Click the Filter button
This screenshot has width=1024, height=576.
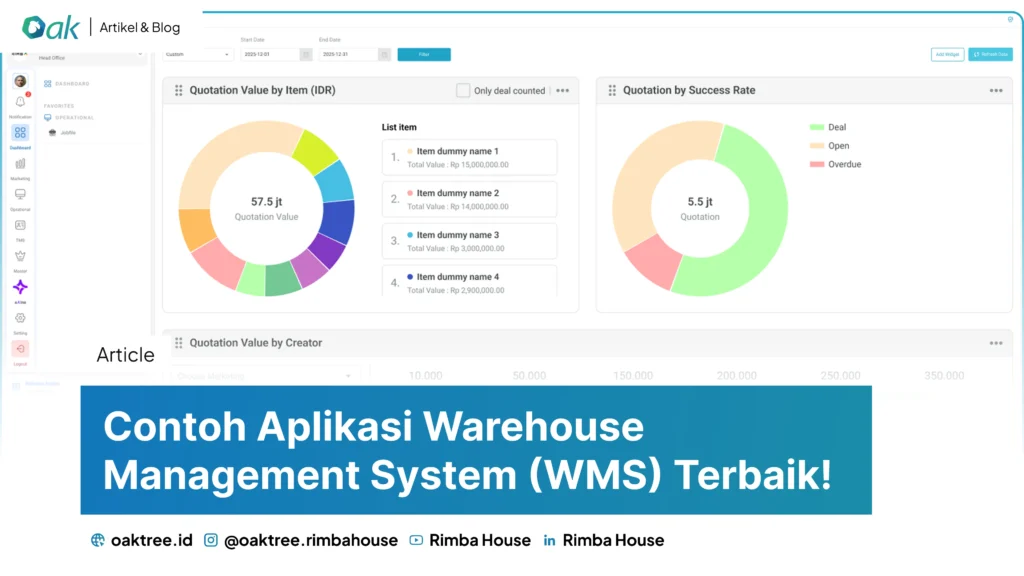[424, 54]
